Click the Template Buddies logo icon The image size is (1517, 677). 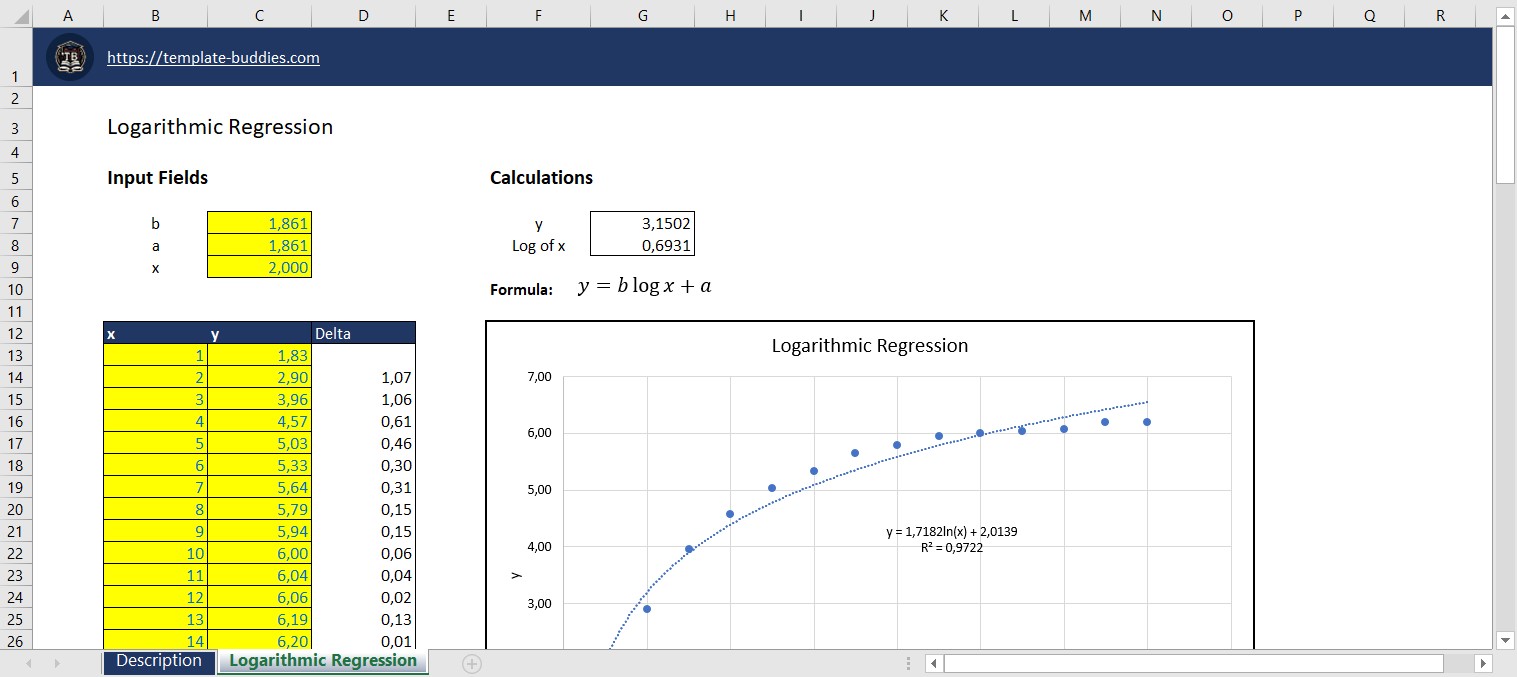69,57
